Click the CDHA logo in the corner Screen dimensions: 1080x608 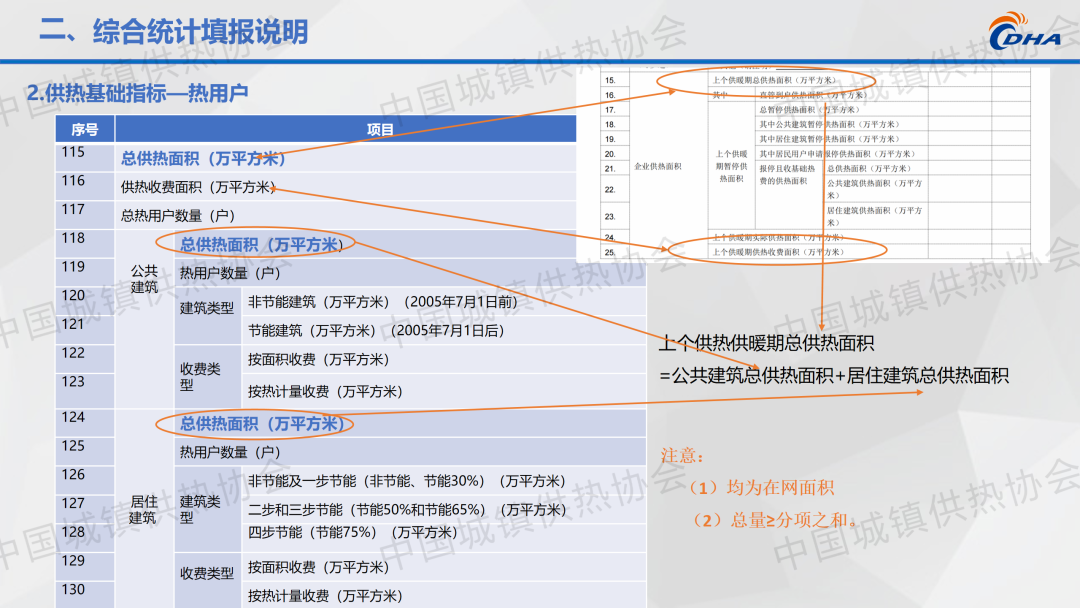click(x=1030, y=34)
